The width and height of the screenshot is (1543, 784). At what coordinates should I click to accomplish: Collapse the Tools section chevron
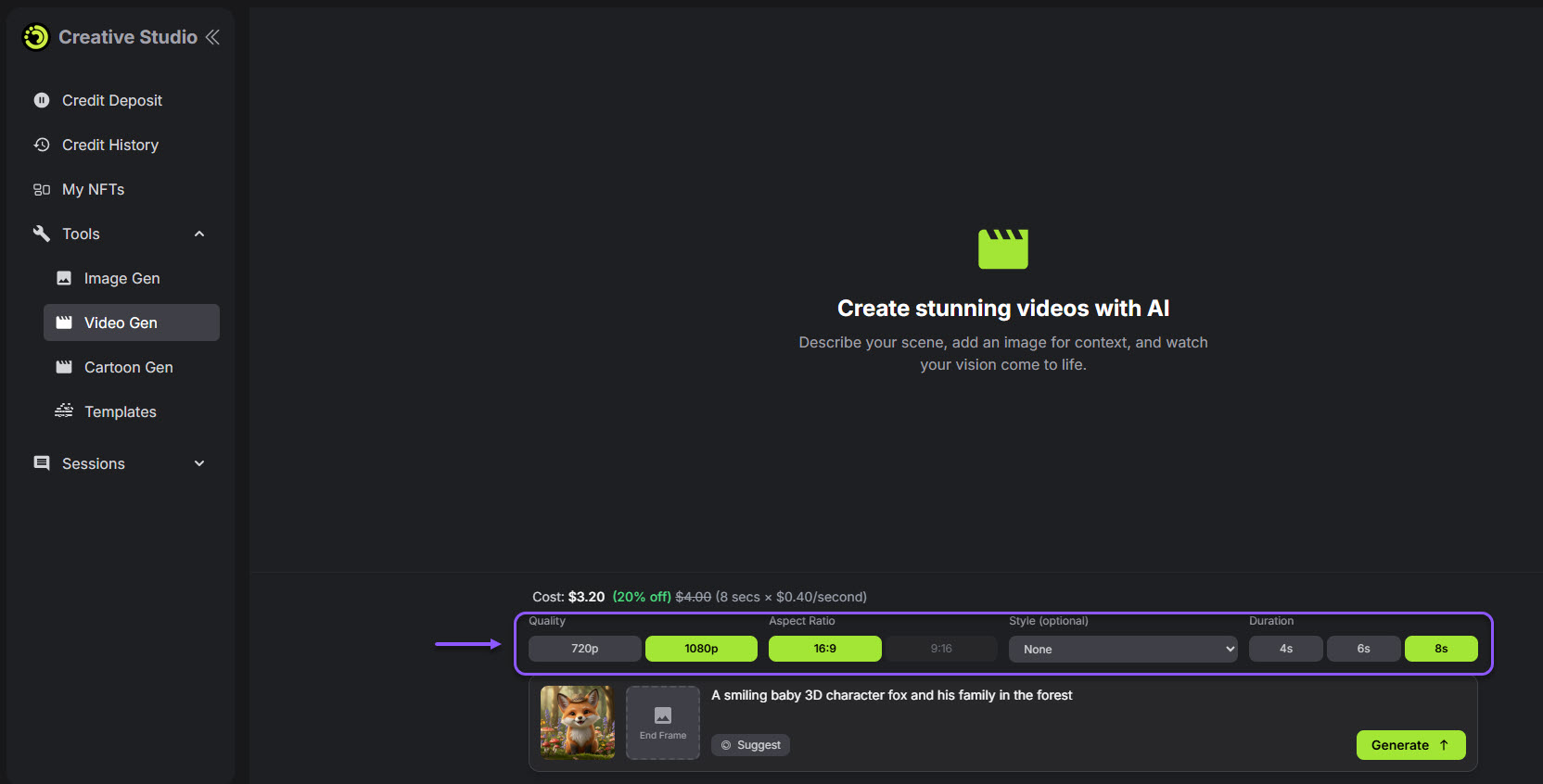coord(199,234)
